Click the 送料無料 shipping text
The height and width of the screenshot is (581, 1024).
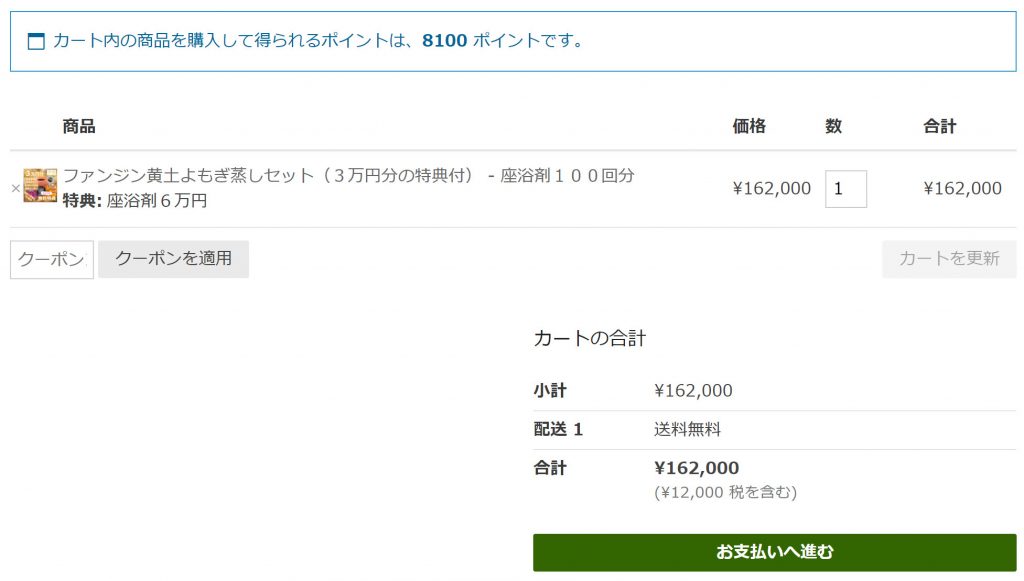tap(687, 430)
